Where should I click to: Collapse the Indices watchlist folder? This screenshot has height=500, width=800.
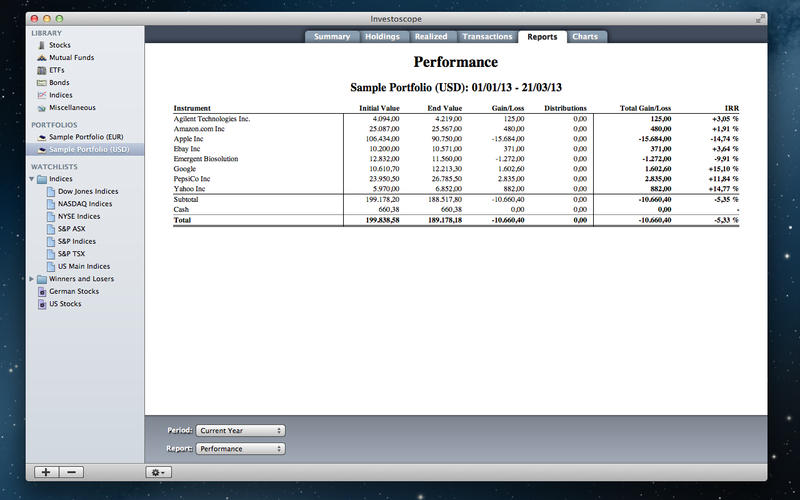point(32,179)
